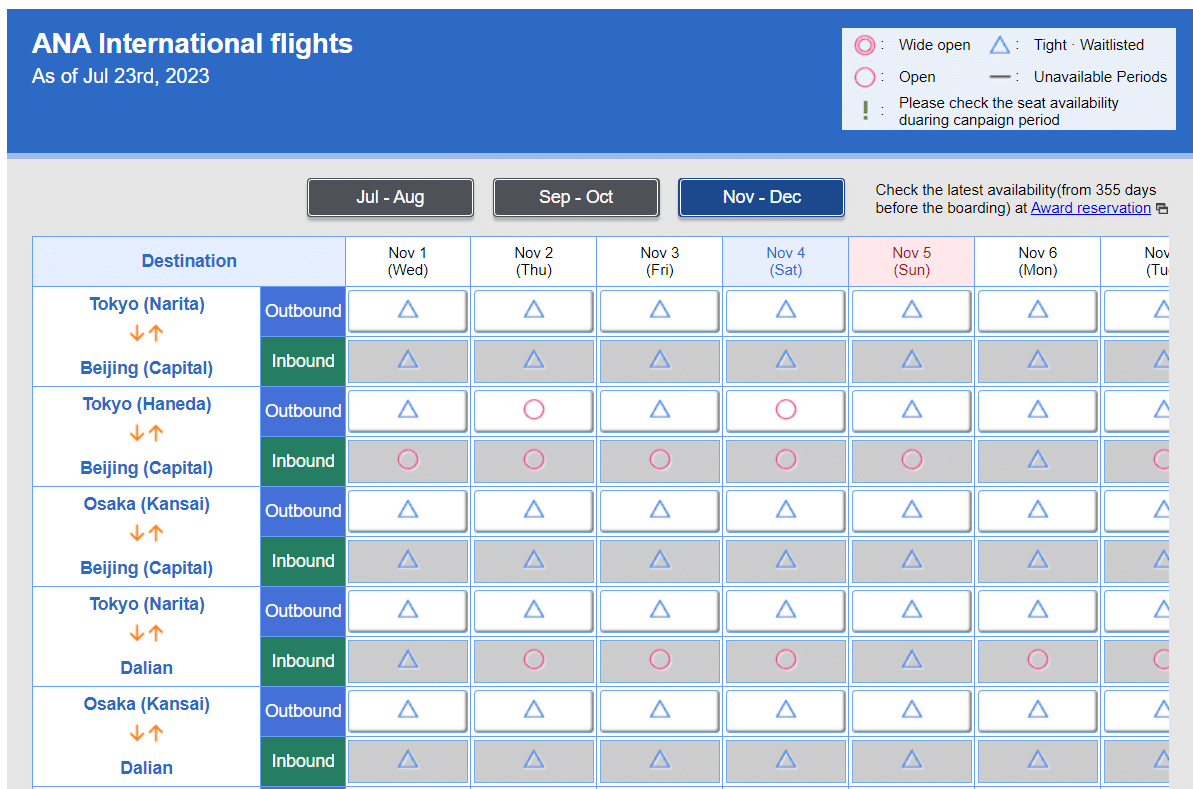Click open circle for Haneda-Beijing outbound Nov 4
Screen dimensions: 1193x789
786,410
